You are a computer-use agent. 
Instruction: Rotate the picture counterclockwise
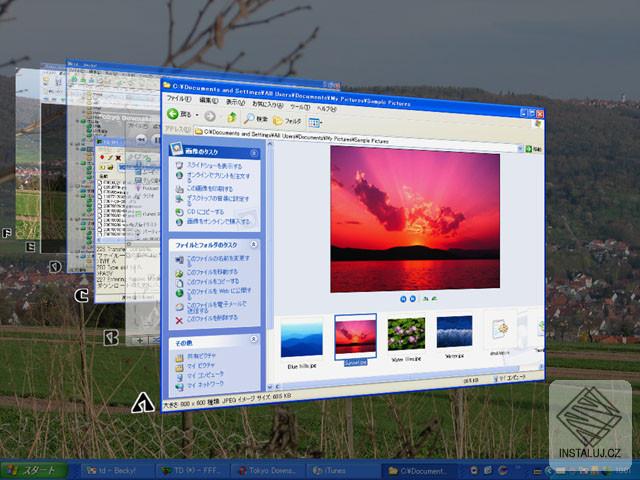[435, 298]
